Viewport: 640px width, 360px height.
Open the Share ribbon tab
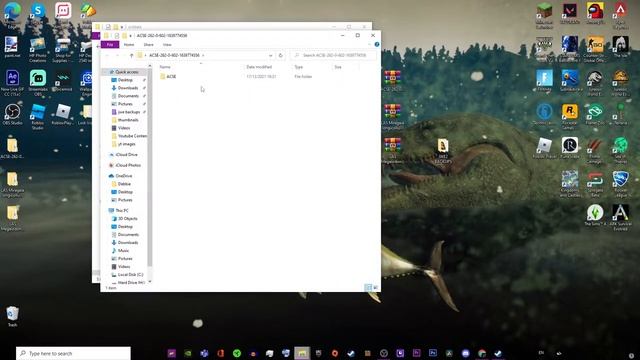[149, 44]
